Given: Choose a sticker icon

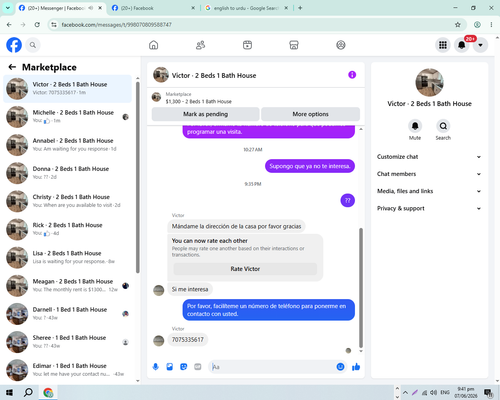Looking at the screenshot, I should [184, 367].
